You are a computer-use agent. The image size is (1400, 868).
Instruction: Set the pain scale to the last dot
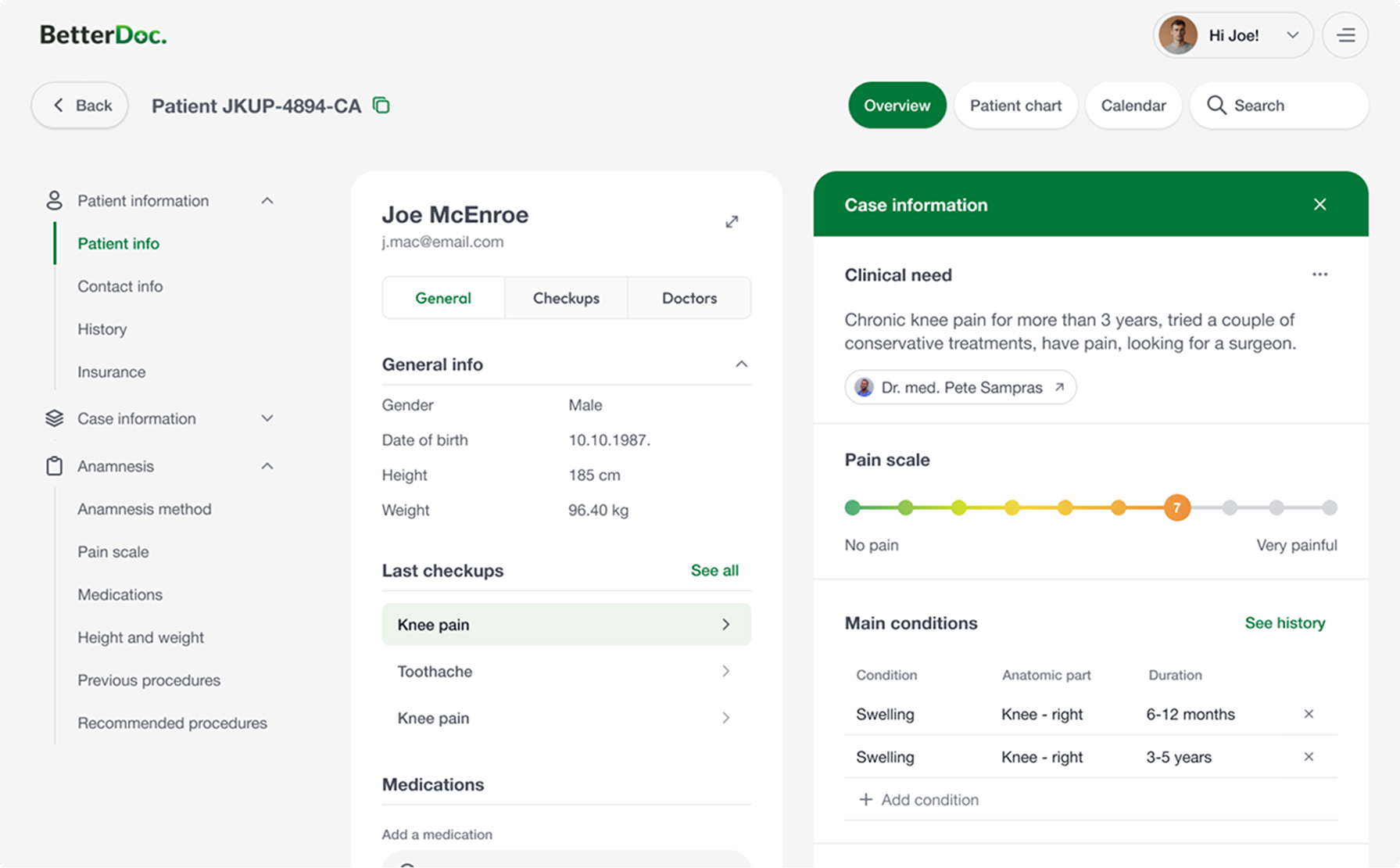coord(1329,508)
